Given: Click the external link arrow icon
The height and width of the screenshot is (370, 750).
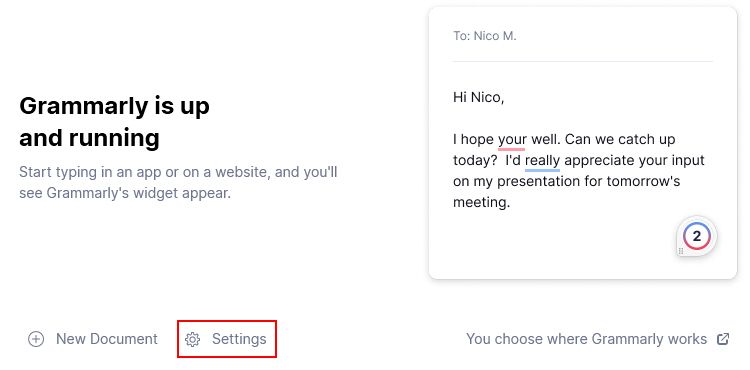Looking at the screenshot, I should pos(723,339).
